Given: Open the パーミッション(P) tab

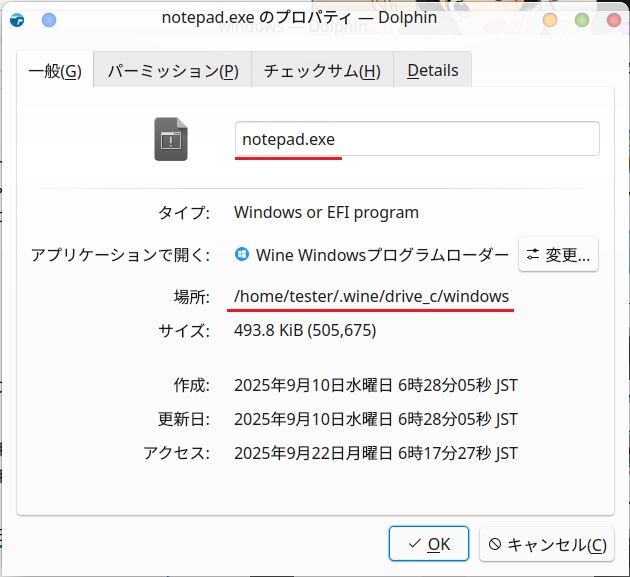Looking at the screenshot, I should [172, 70].
